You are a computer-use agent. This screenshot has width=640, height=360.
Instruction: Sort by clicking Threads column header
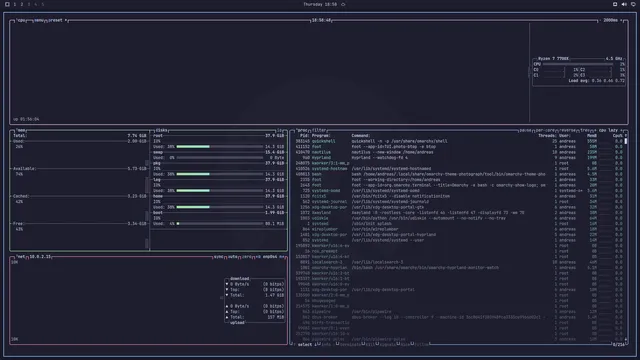tap(547, 136)
